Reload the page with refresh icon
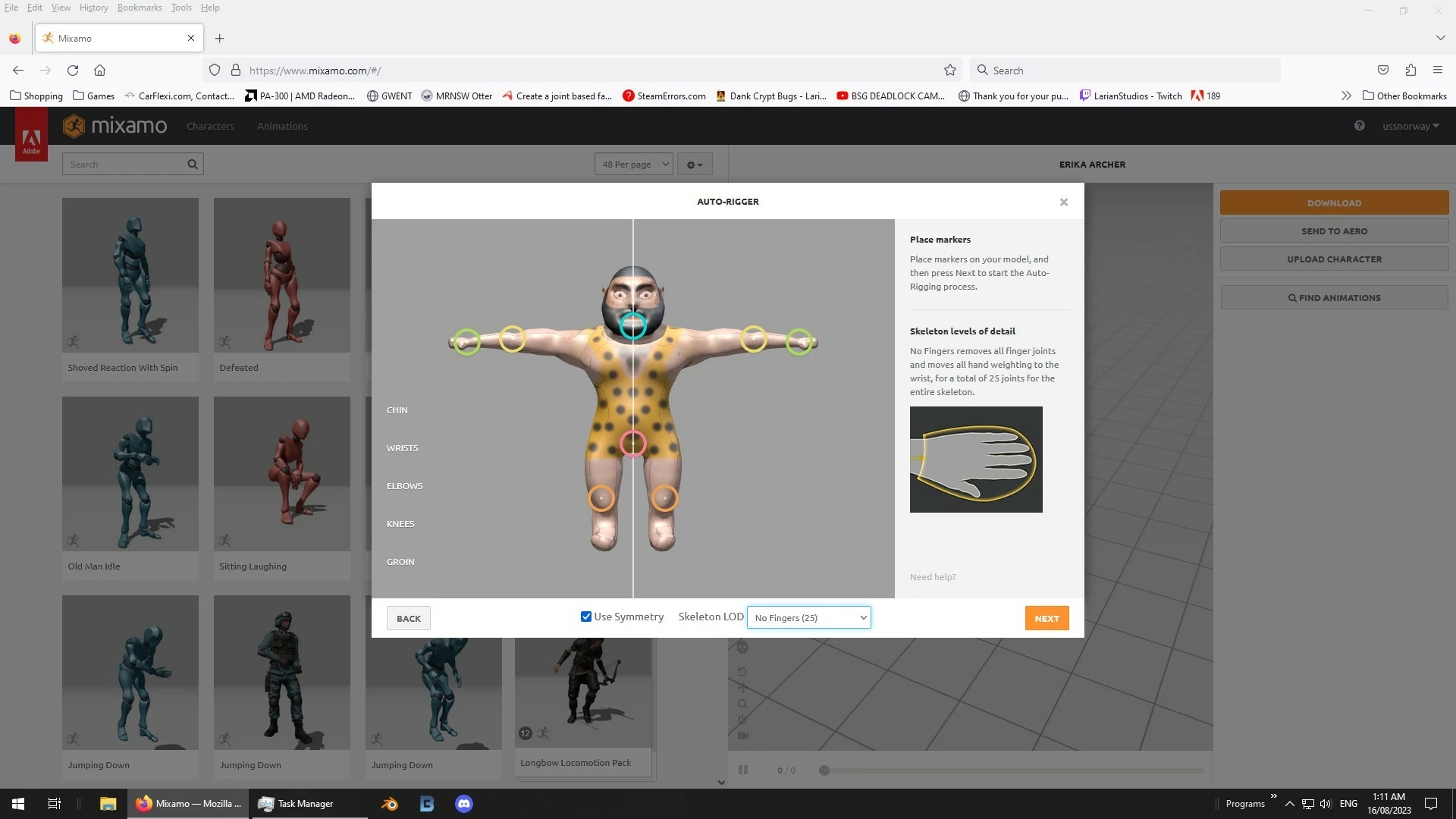 [73, 71]
